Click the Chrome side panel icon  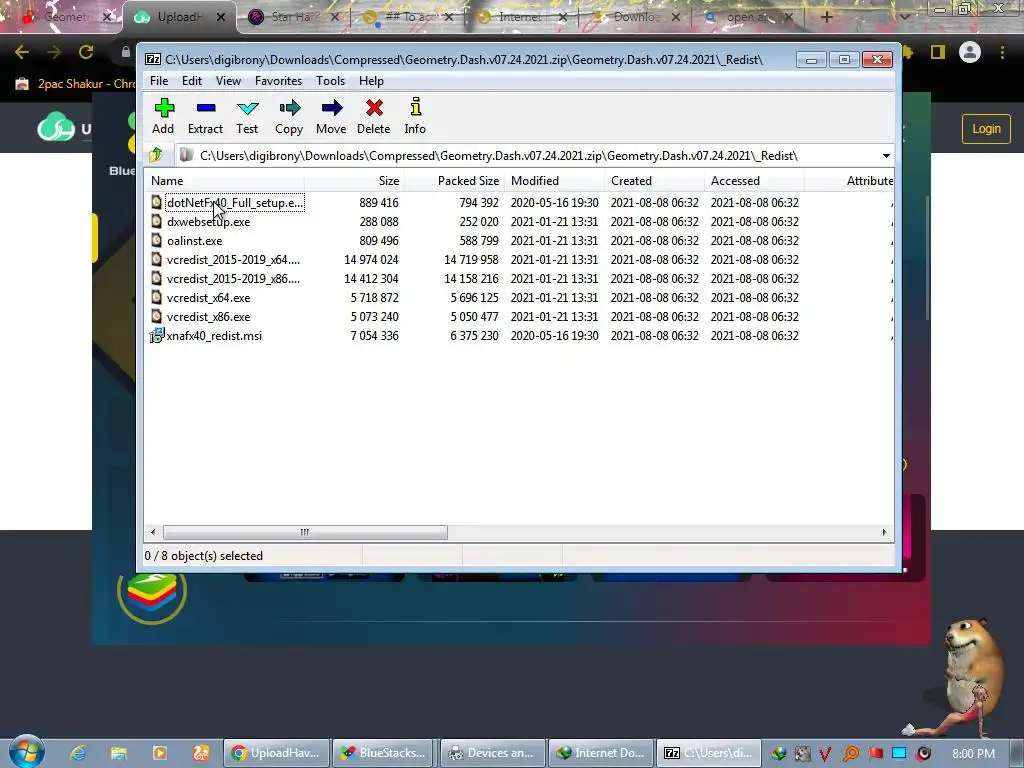point(938,52)
